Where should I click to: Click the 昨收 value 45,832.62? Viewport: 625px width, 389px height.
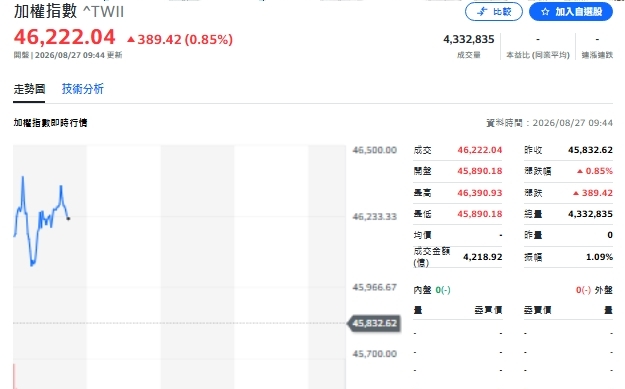tap(590, 150)
